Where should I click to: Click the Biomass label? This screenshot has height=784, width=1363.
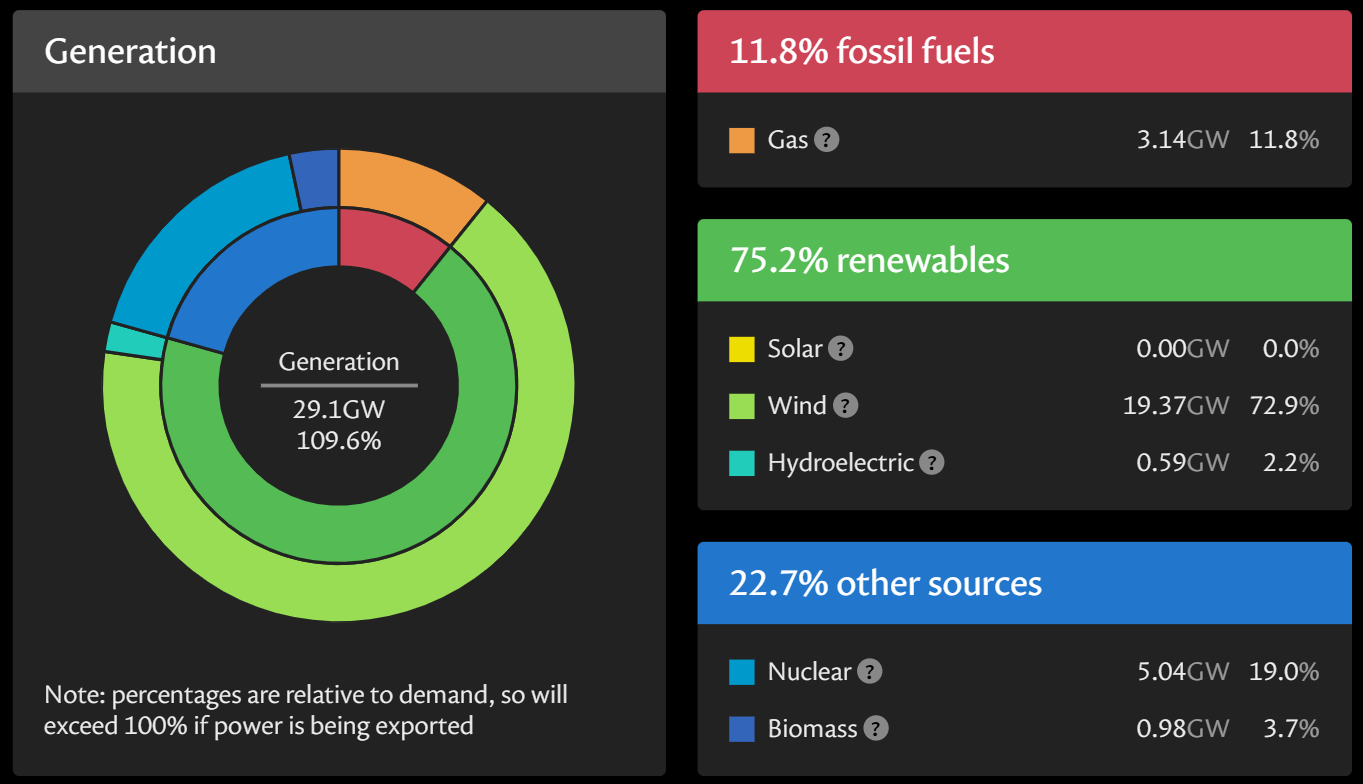(813, 729)
